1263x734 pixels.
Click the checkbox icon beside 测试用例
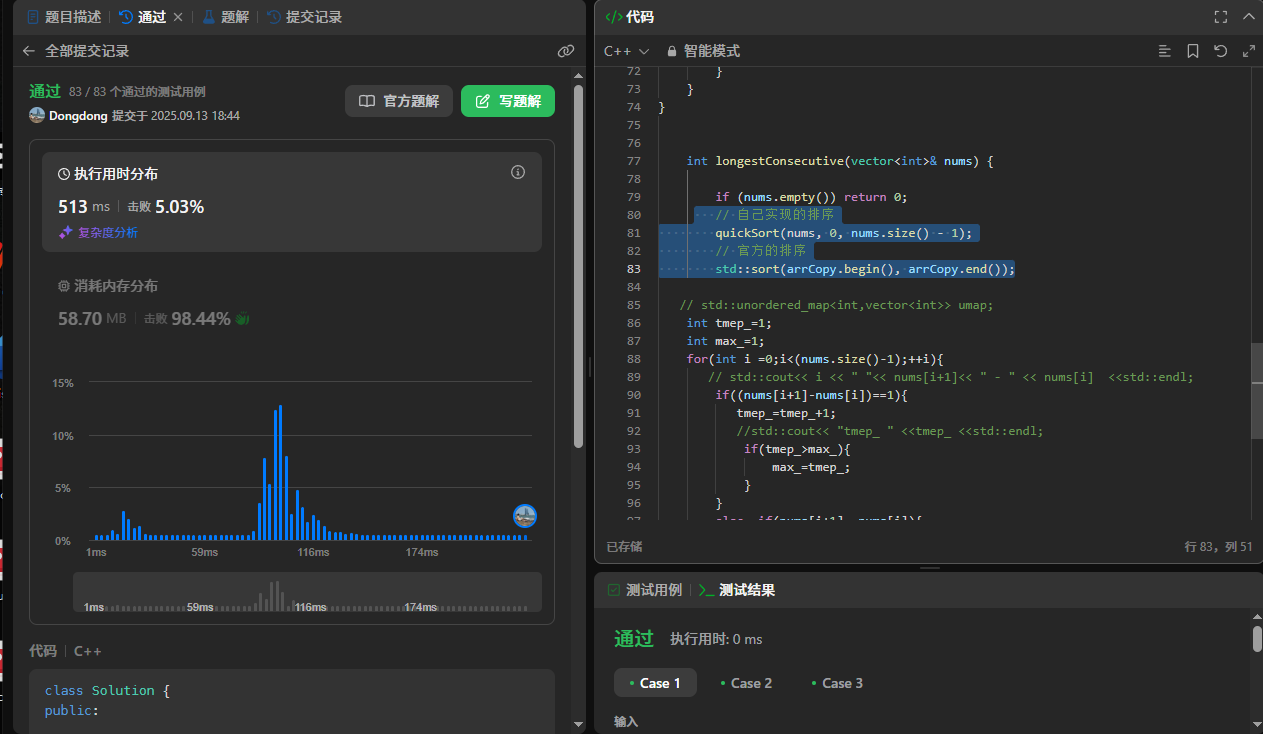point(614,590)
